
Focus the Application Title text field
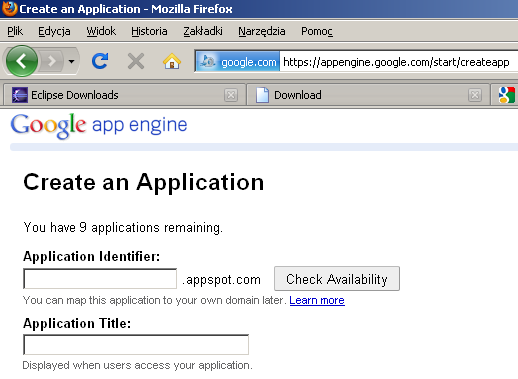point(136,345)
